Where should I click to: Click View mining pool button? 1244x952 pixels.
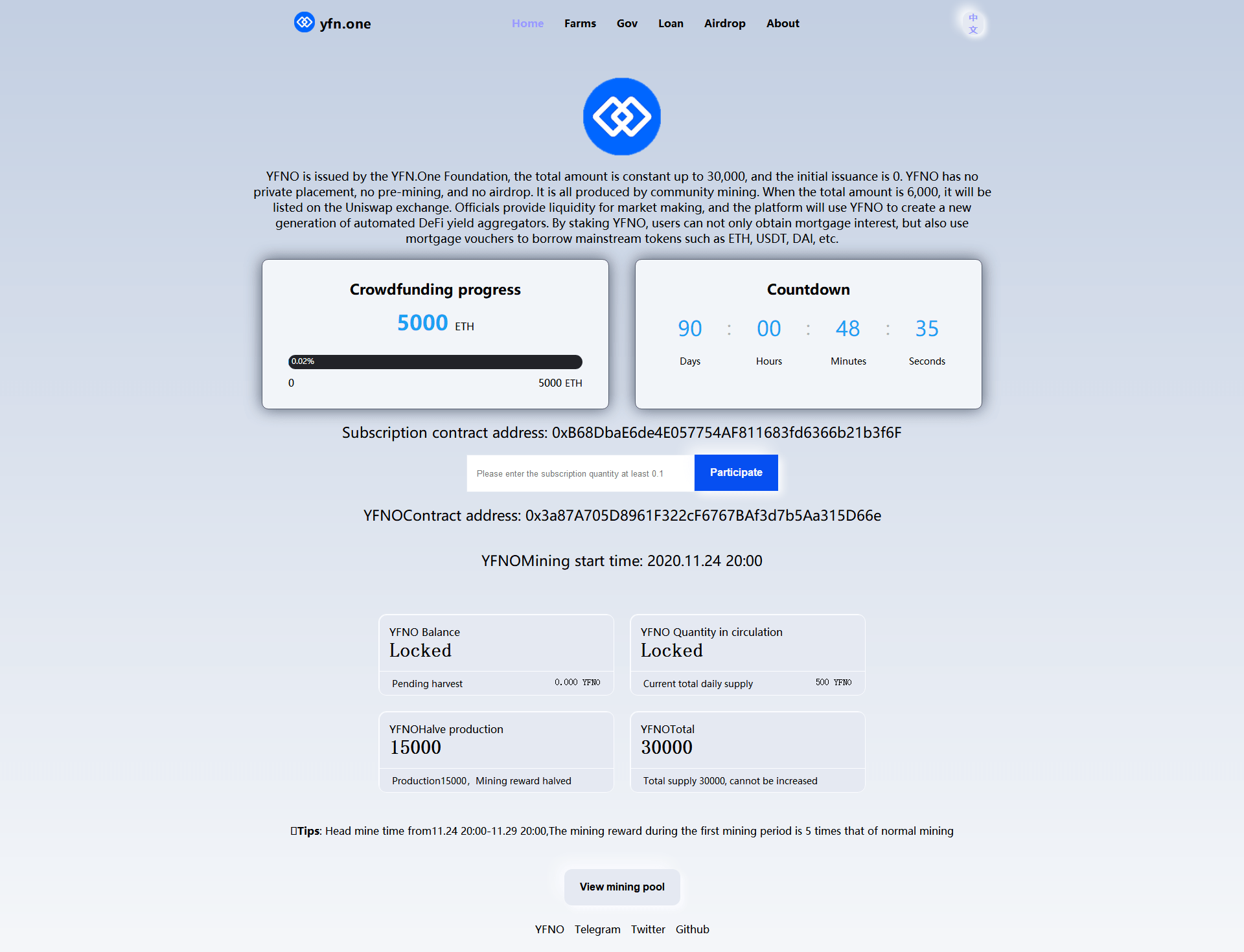pyautogui.click(x=622, y=886)
